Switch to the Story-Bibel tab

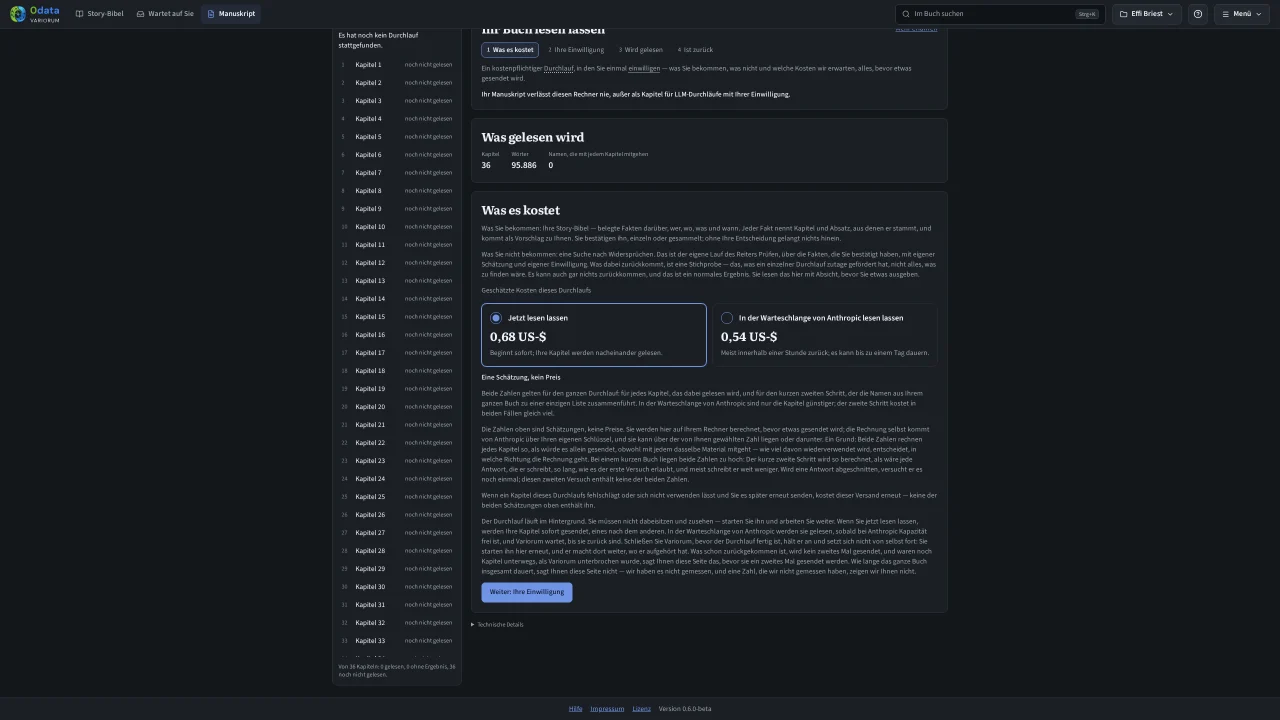(x=100, y=14)
